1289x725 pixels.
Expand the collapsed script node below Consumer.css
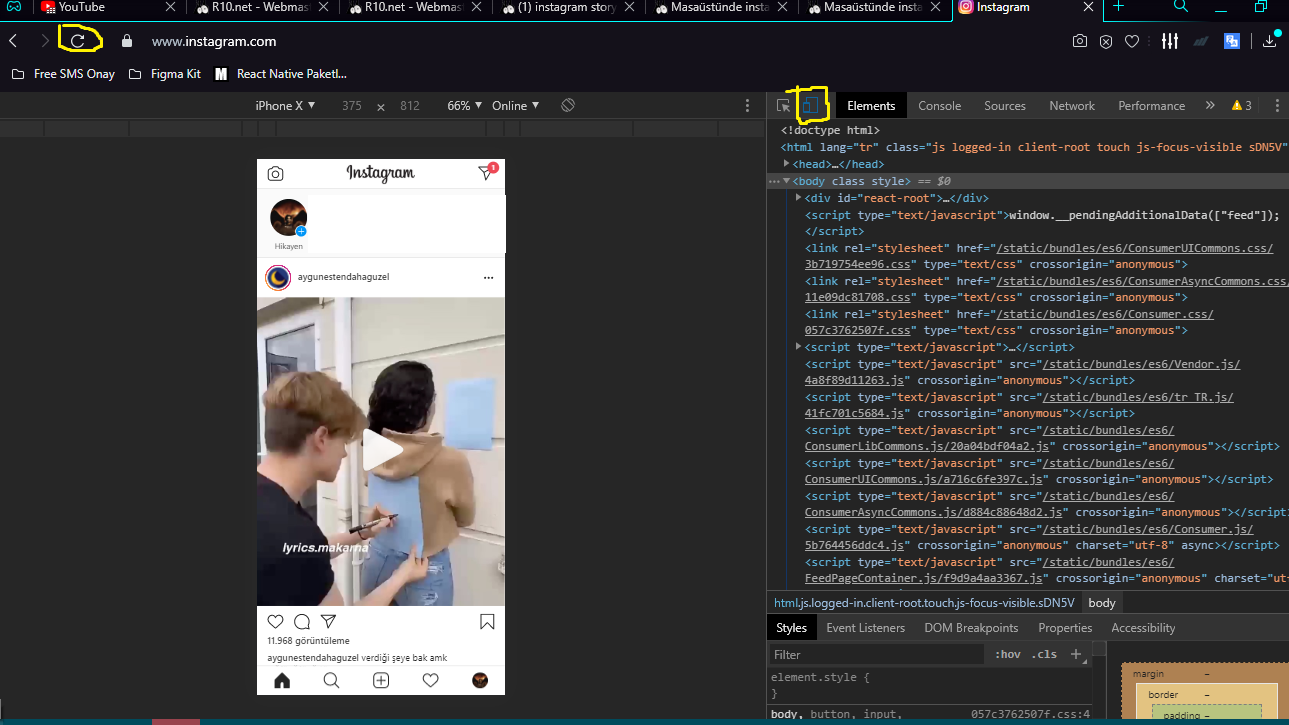799,346
